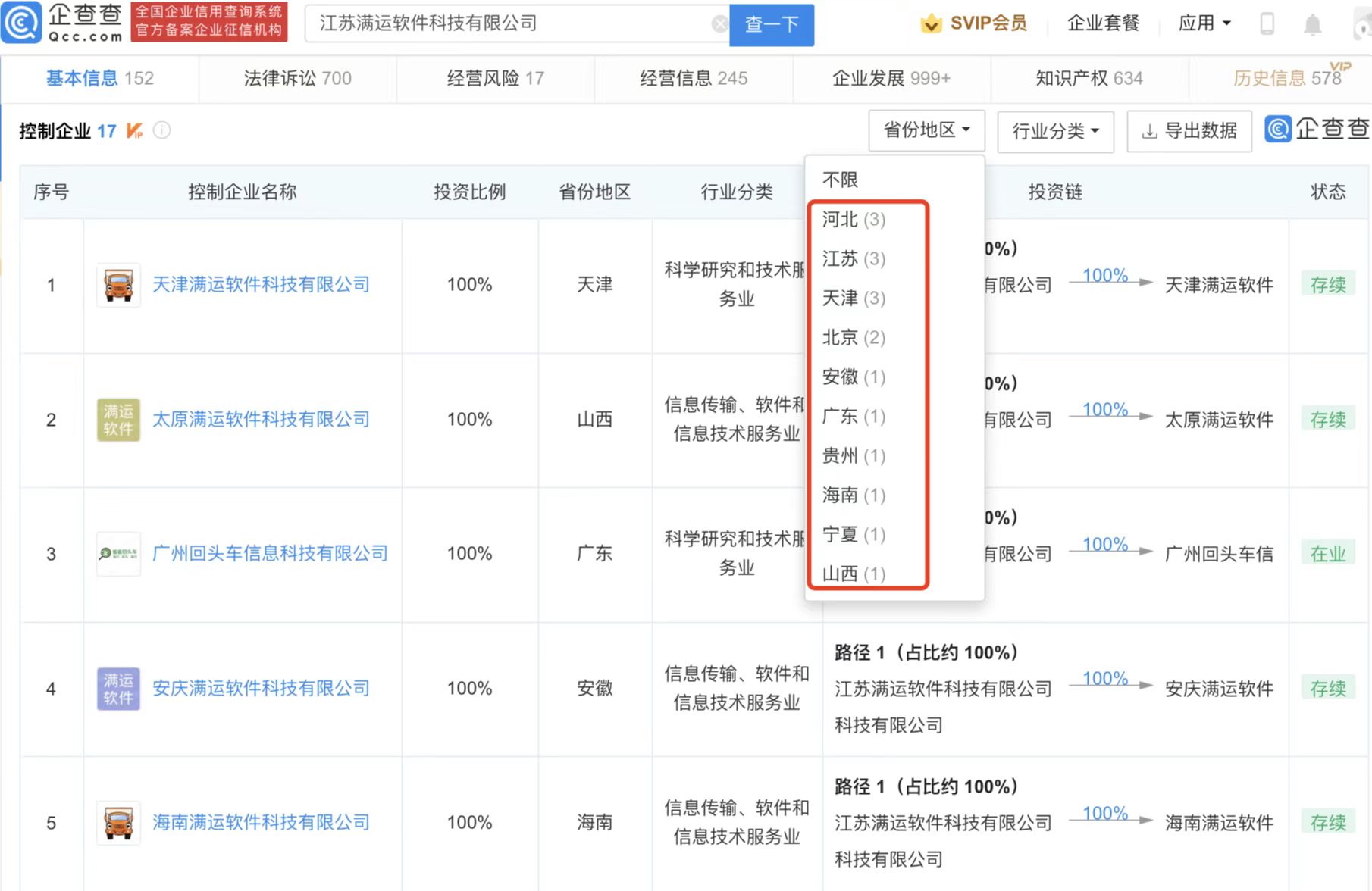Click 存续 status tag in row 1
This screenshot has height=891, width=1372.
1328,285
